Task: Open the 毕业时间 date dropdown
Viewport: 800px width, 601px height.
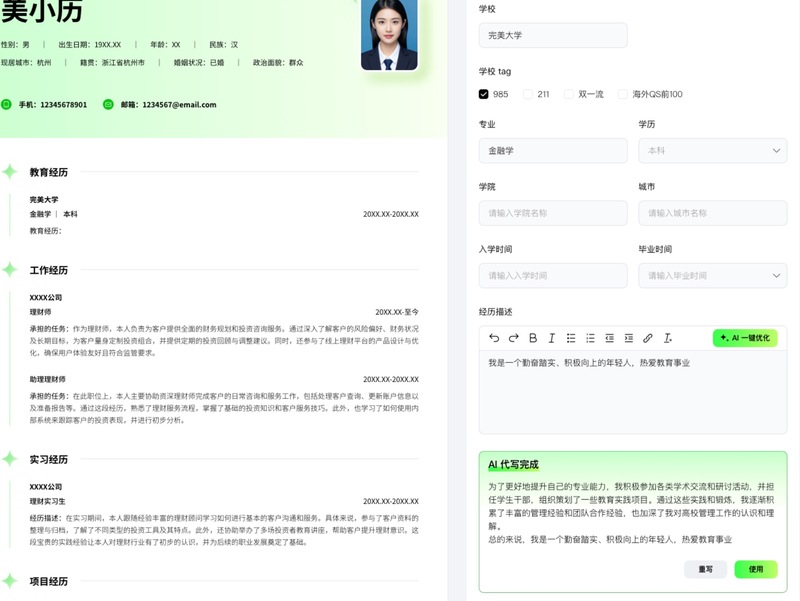Action: [713, 276]
